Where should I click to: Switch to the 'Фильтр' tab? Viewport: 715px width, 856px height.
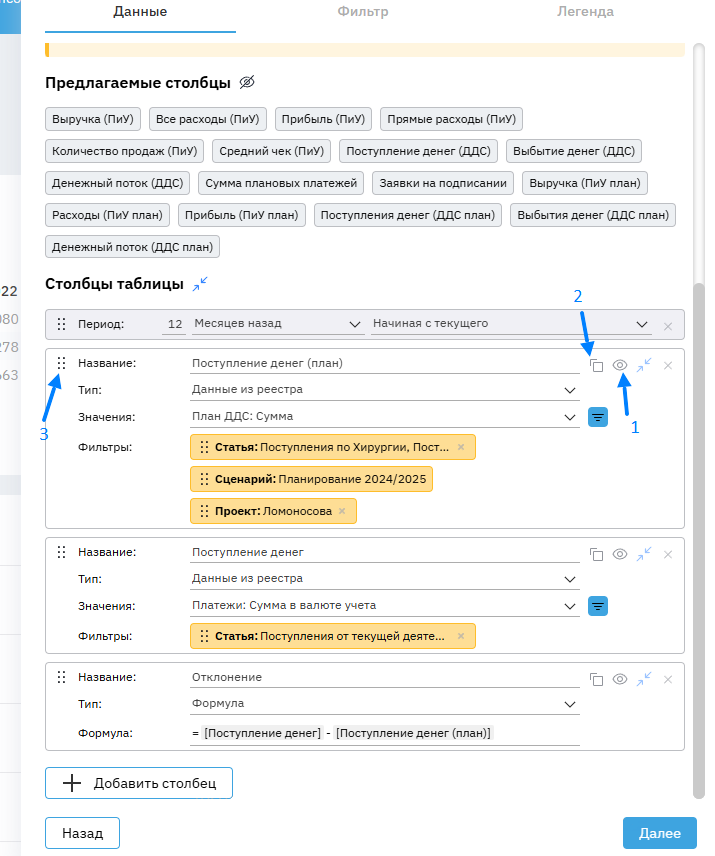click(362, 12)
